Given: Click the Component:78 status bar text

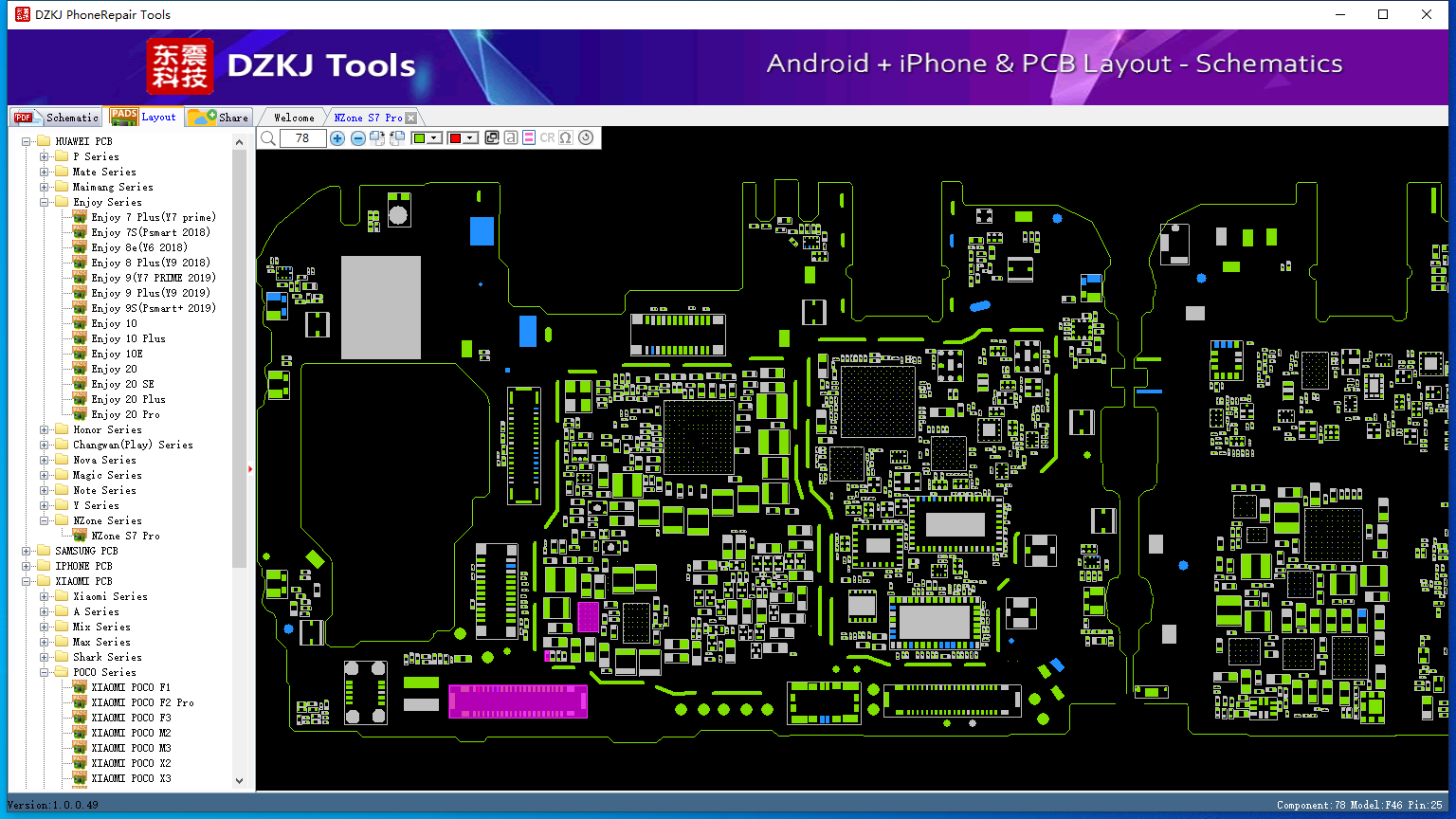Looking at the screenshot, I should coord(1311,805).
